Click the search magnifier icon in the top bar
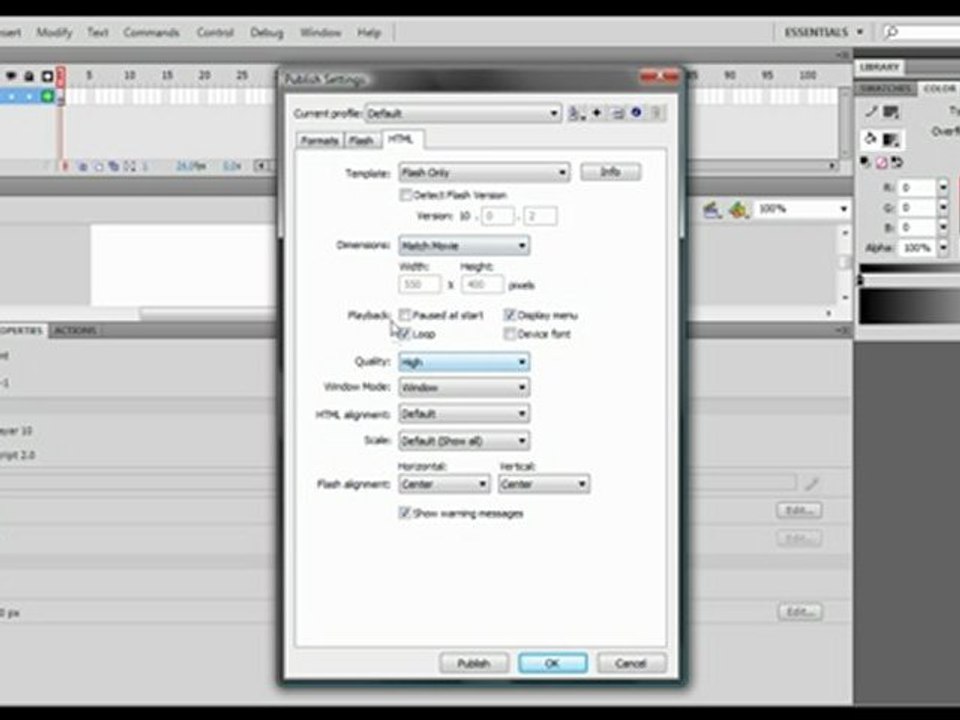This screenshot has width=960, height=720. tap(891, 32)
